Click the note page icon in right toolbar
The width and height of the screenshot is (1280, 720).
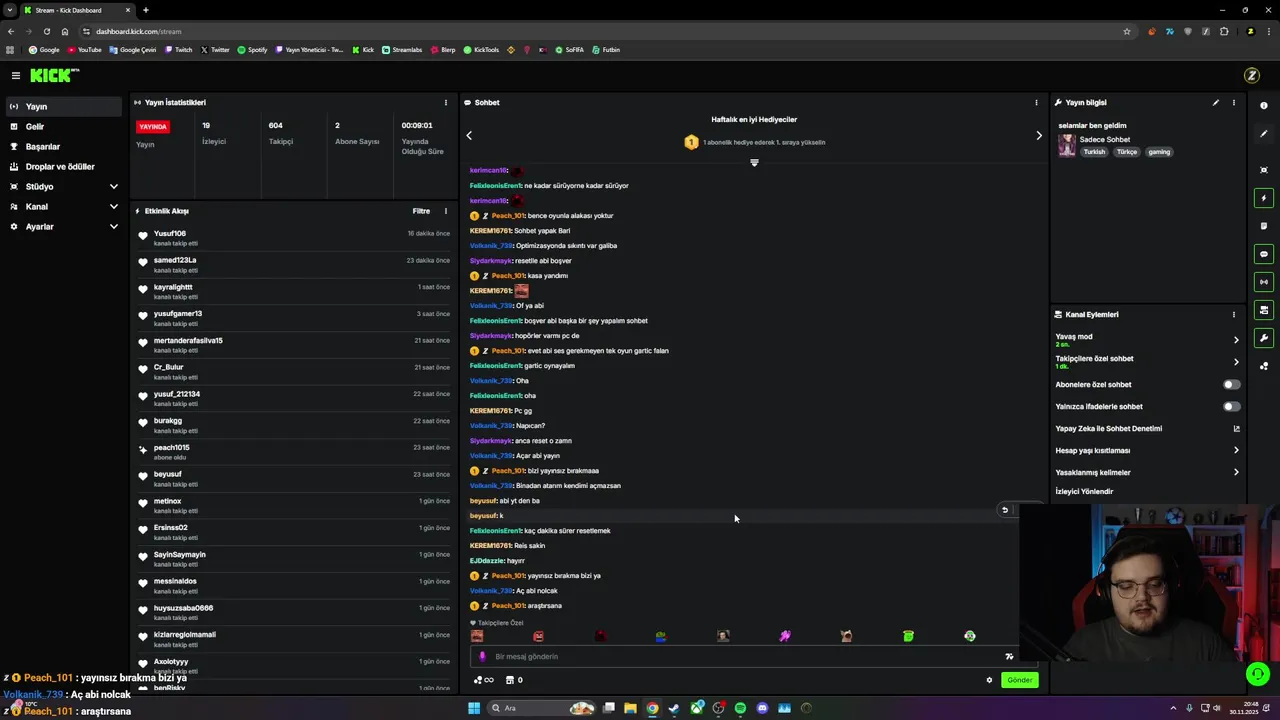coord(1264,226)
